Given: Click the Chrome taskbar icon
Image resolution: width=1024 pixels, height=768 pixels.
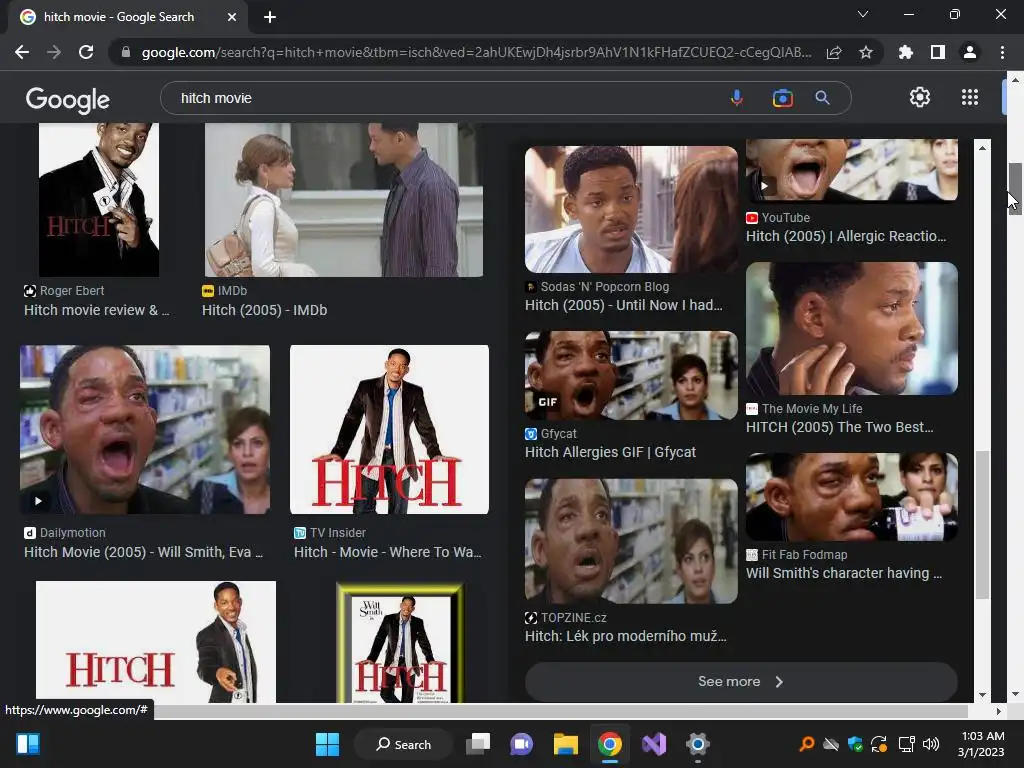Looking at the screenshot, I should pyautogui.click(x=610, y=744).
